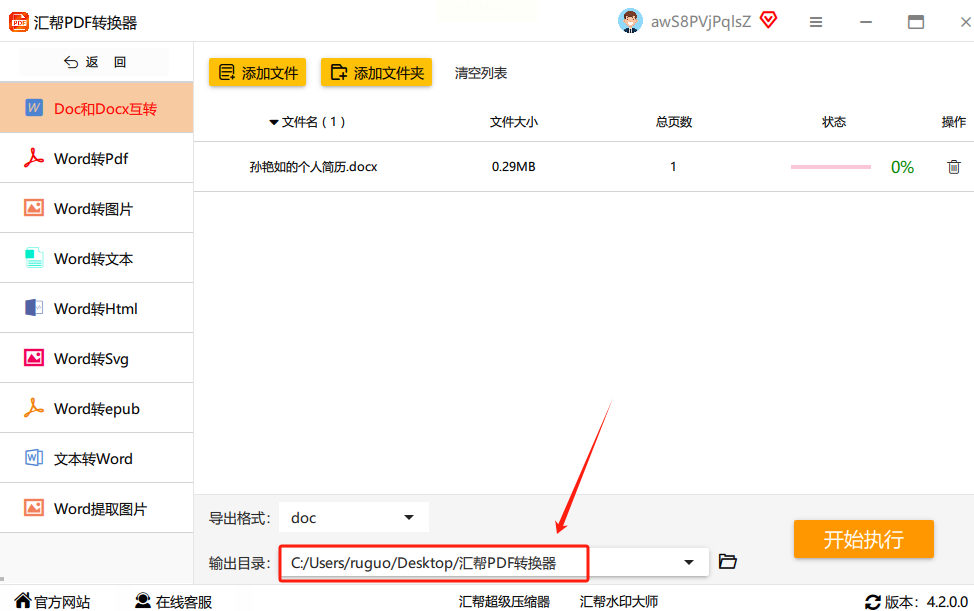Sort list by 文件名 column arrow

point(273,122)
